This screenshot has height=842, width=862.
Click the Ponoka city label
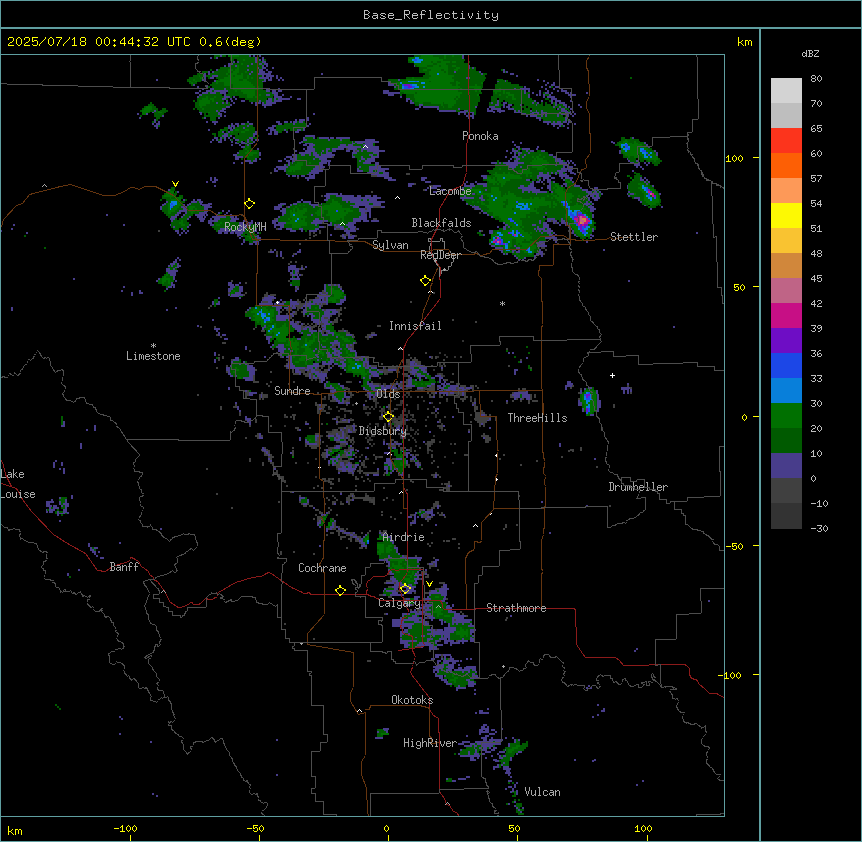point(480,136)
